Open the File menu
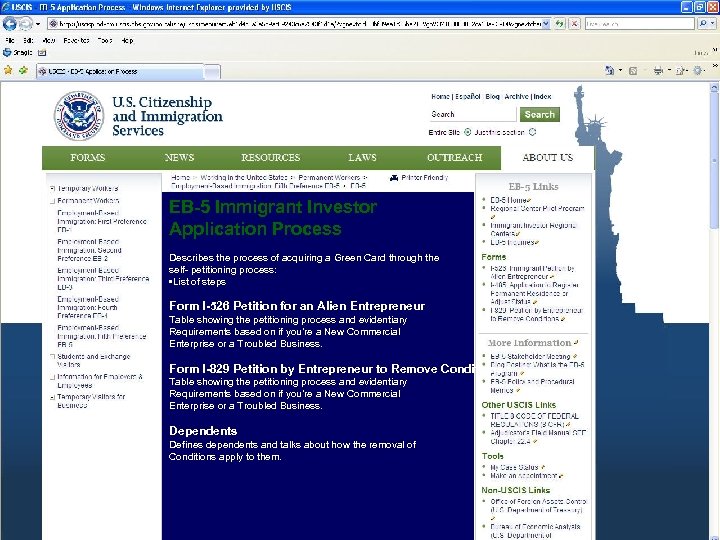Viewport: 720px width, 540px height. pos(10,40)
